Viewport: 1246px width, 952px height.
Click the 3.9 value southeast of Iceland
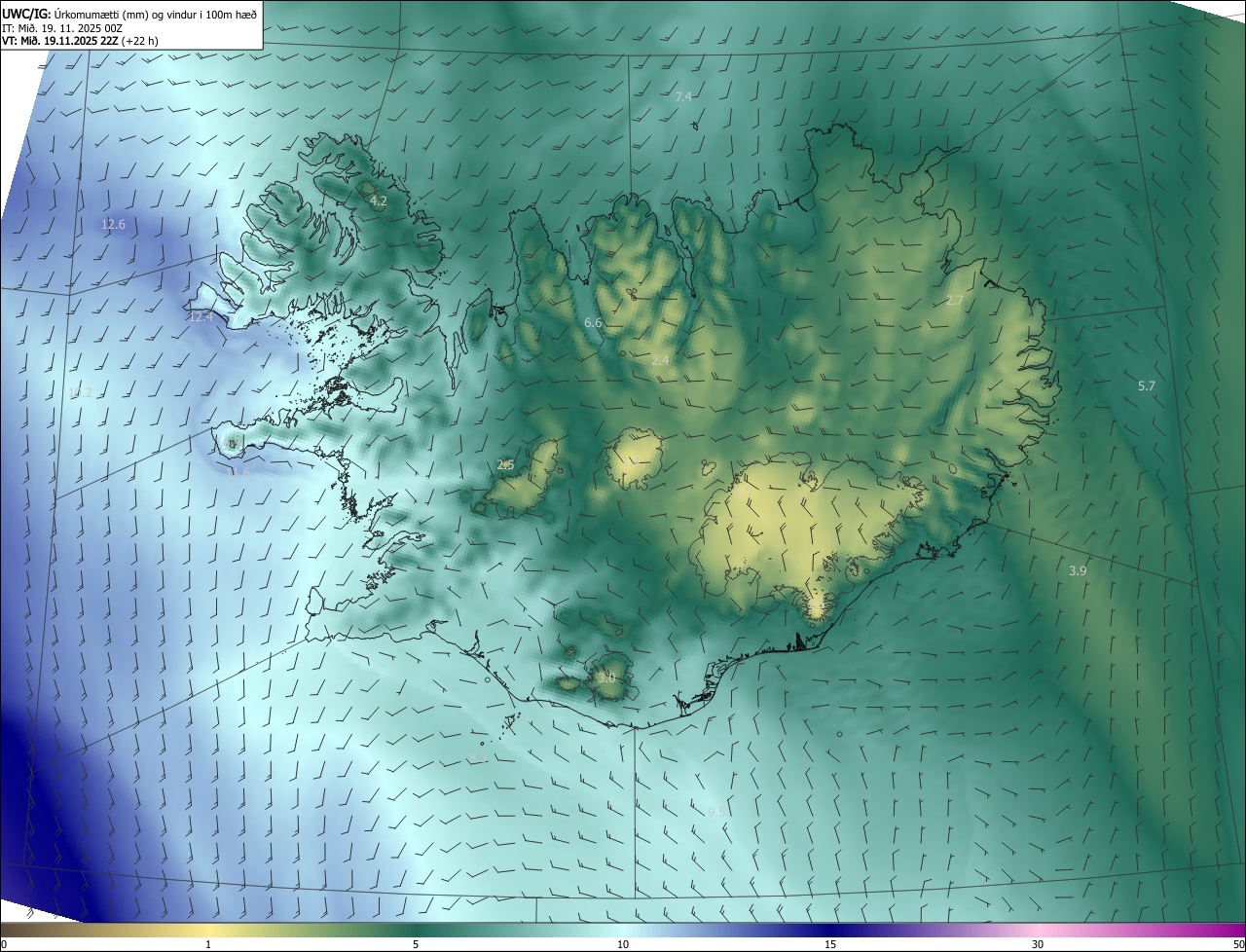point(1078,571)
